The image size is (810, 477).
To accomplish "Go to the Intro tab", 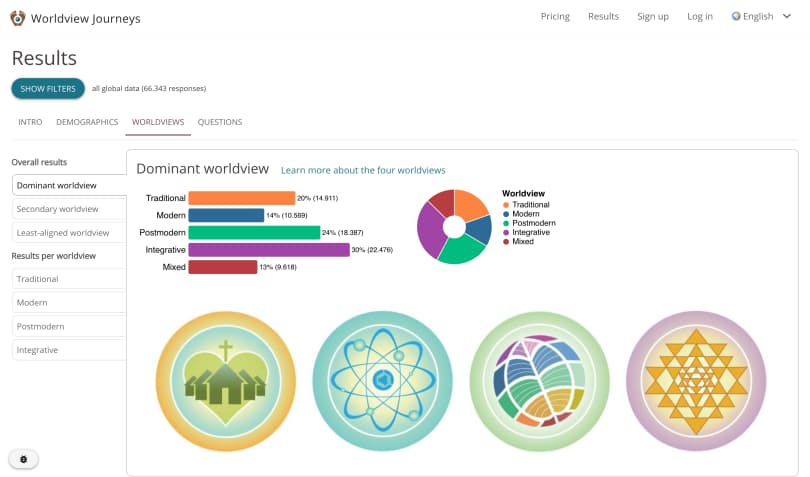I will [30, 122].
